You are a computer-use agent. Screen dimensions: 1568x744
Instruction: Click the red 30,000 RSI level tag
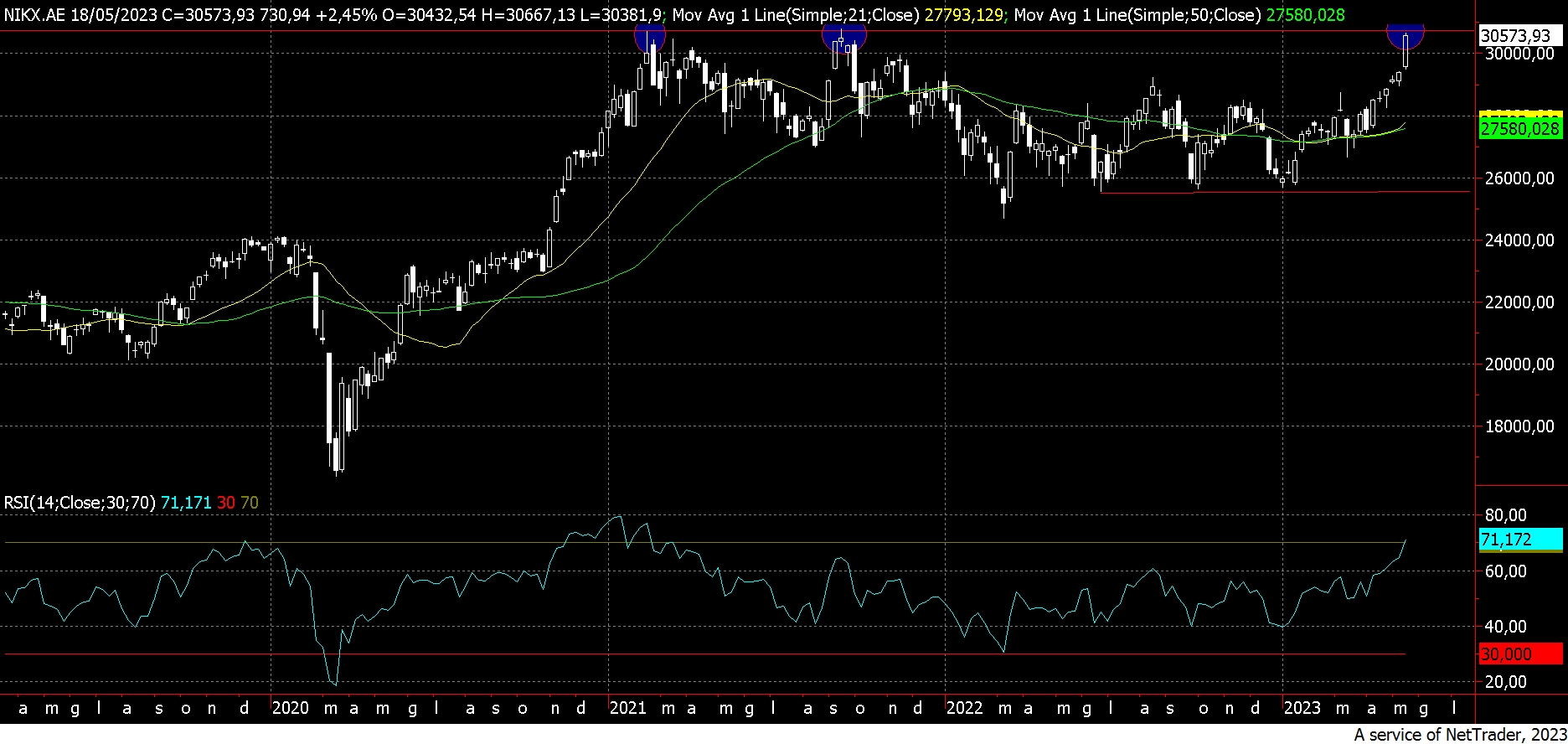(x=1520, y=654)
